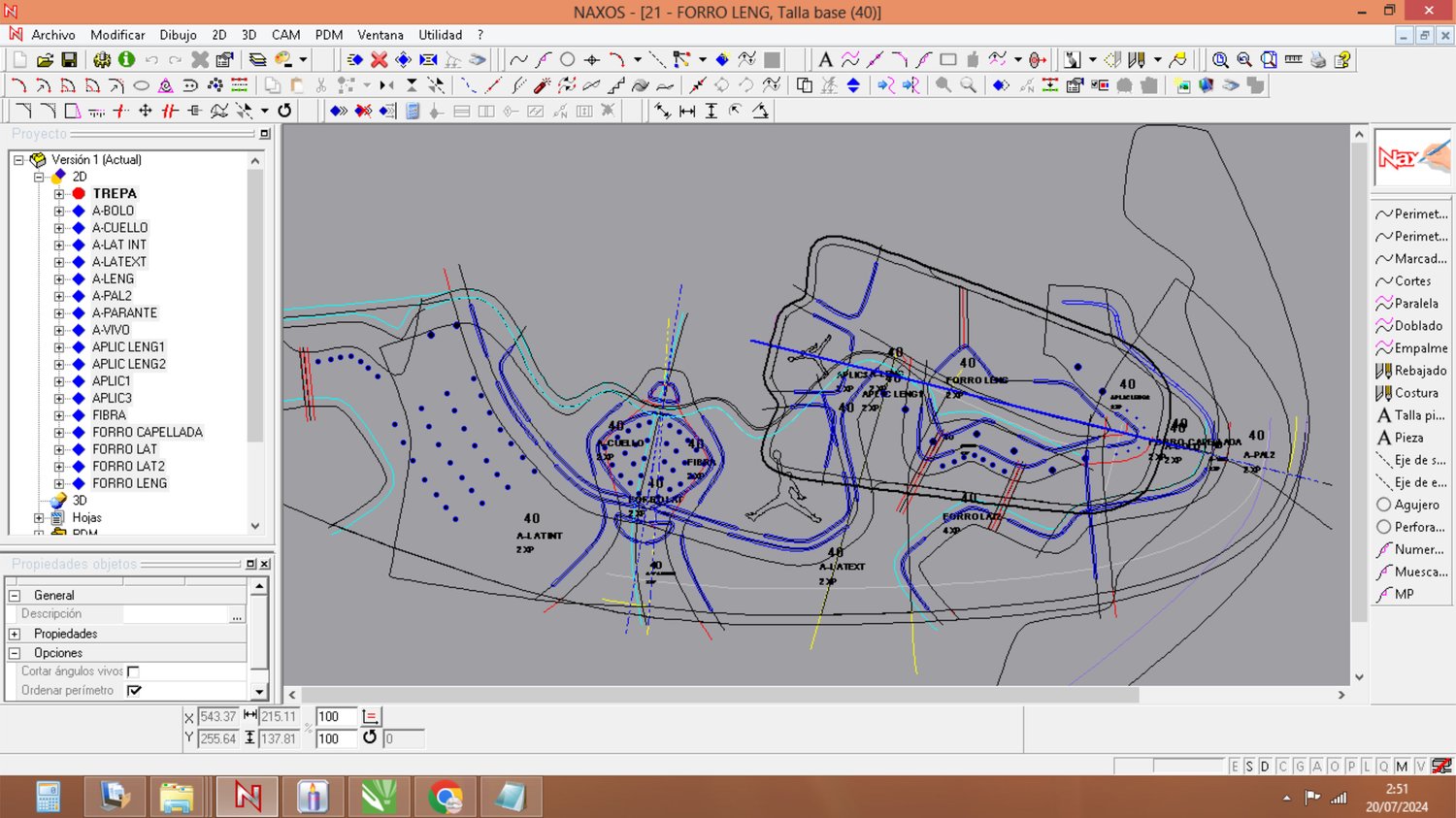
Task: Click the printer icon in the toolbar
Action: click(1317, 60)
